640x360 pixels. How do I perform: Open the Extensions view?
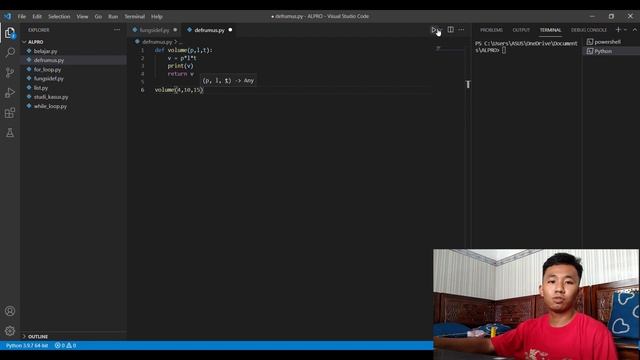(x=10, y=113)
